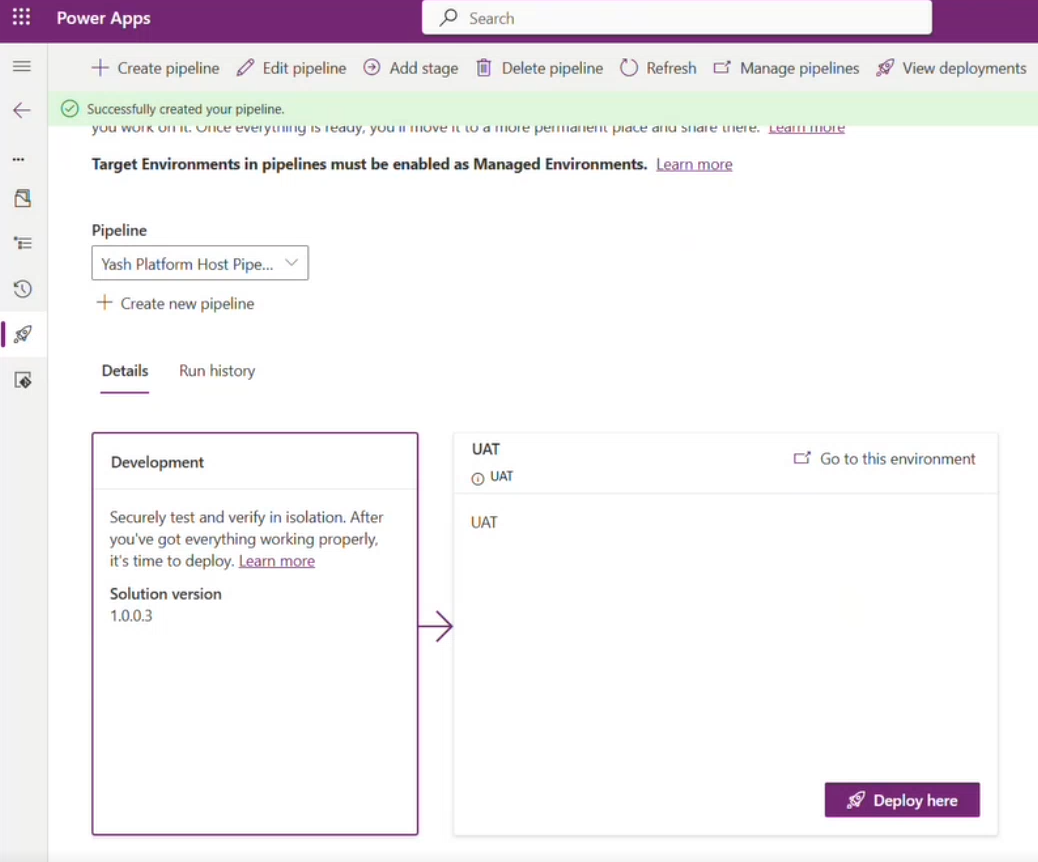The width and height of the screenshot is (1038, 862).
Task: Click the bottom sidebar solution check icon
Action: pos(22,380)
